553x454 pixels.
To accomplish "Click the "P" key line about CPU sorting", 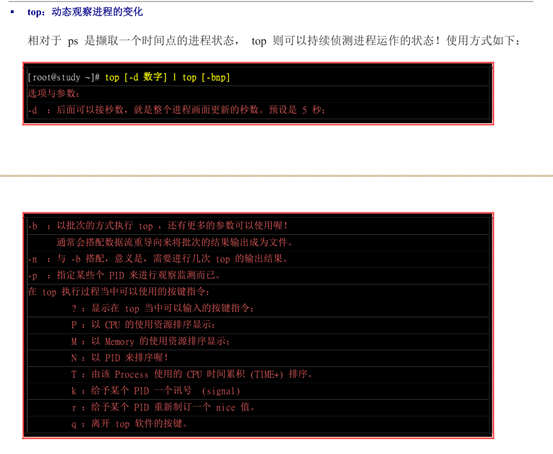I will click(x=143, y=325).
